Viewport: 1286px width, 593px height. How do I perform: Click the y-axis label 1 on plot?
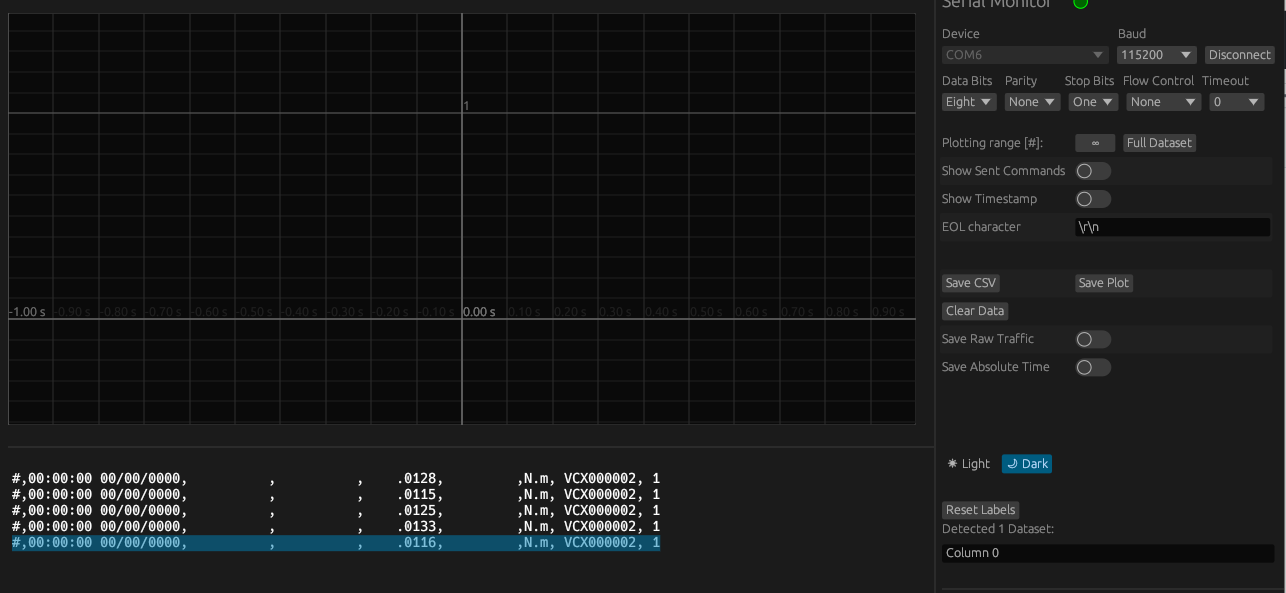pyautogui.click(x=466, y=106)
